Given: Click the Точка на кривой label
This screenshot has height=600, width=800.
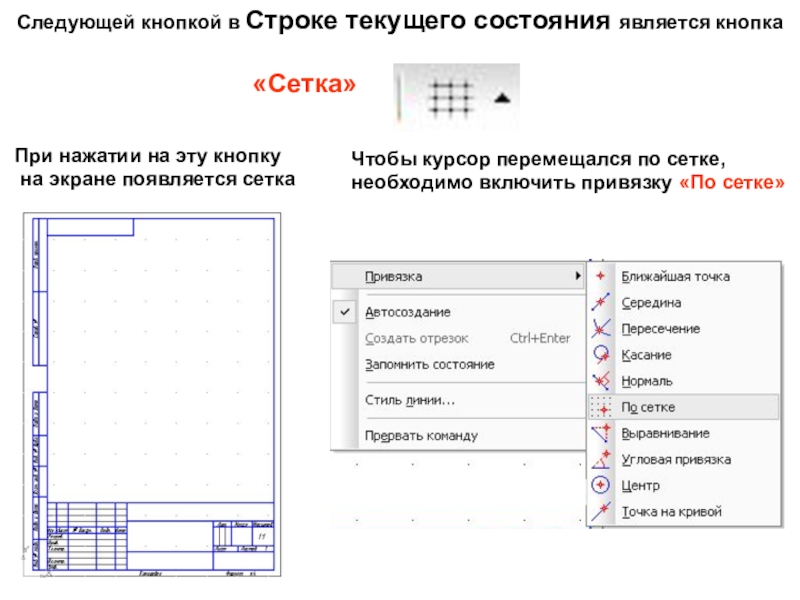Looking at the screenshot, I should (x=671, y=512).
